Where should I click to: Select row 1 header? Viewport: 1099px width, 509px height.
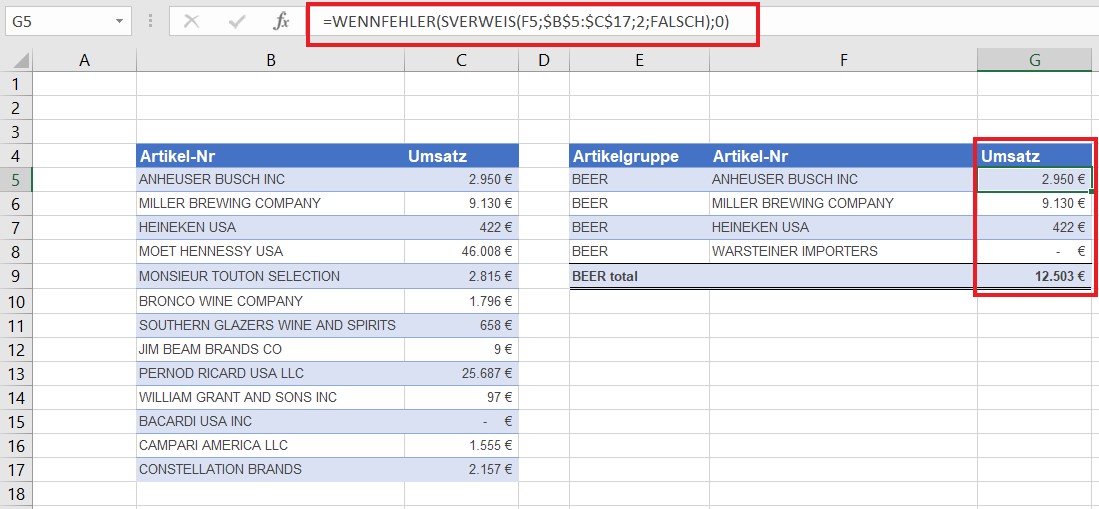pos(17,84)
